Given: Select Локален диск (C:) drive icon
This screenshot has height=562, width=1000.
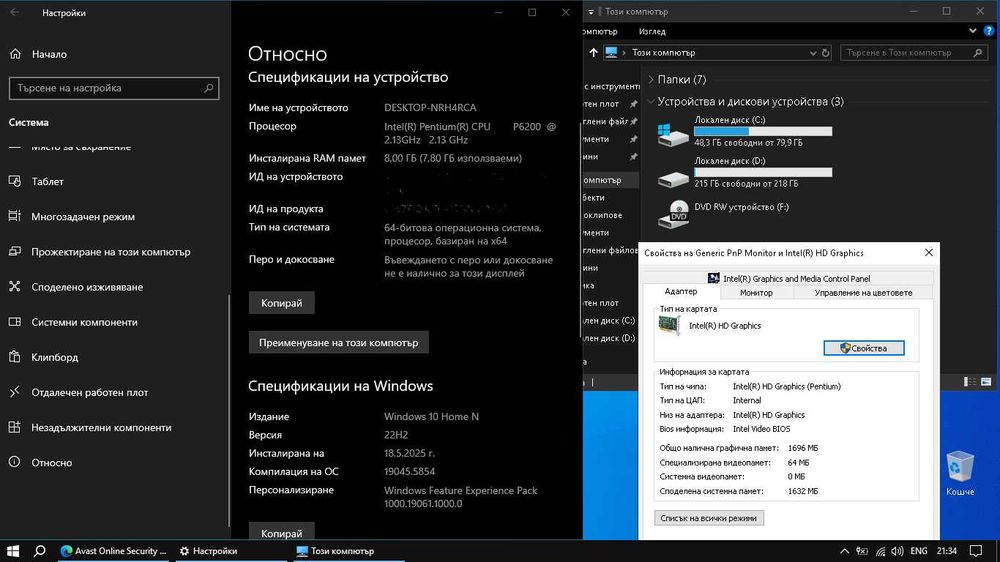Looking at the screenshot, I should click(673, 133).
